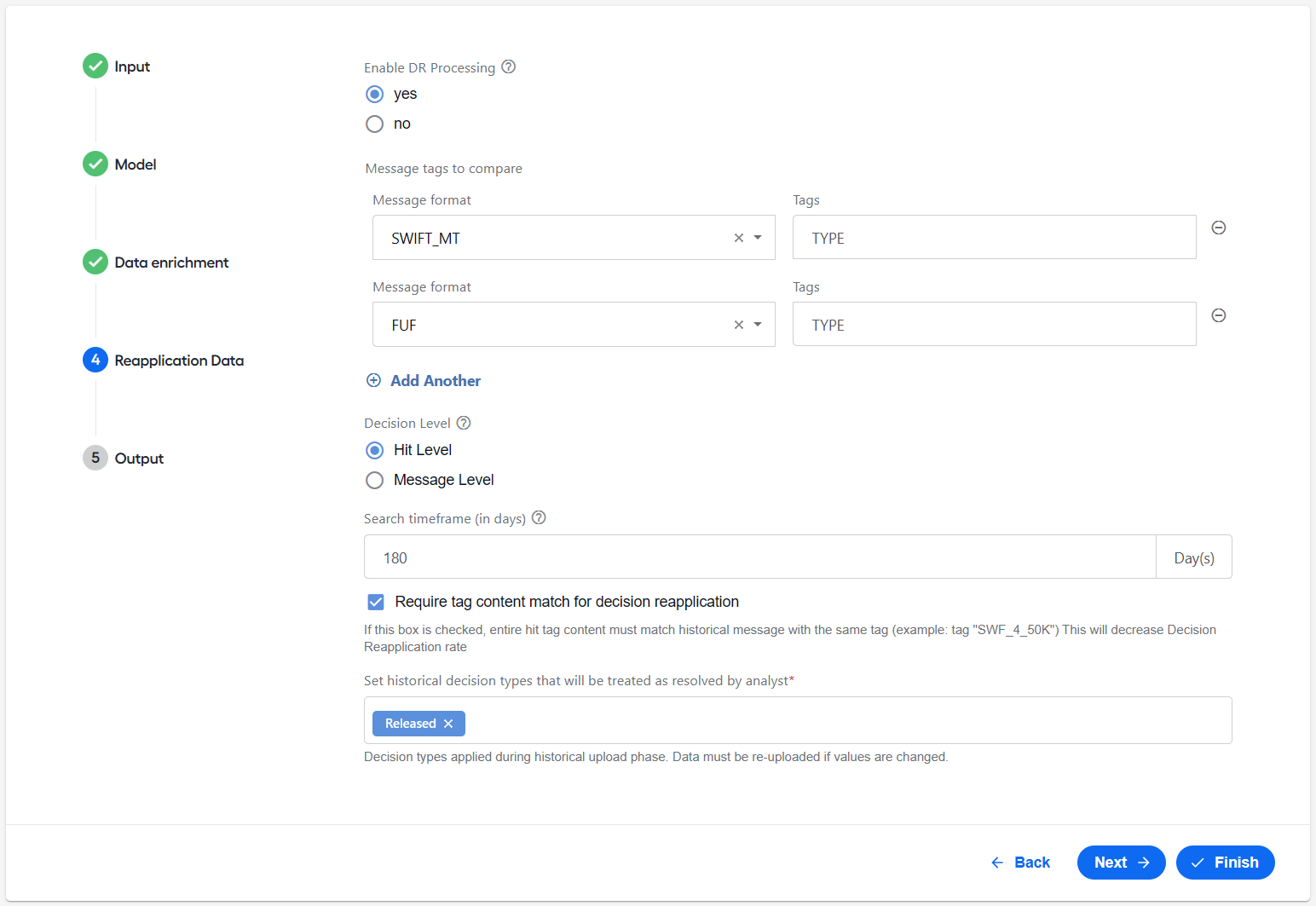
Task: Open the Reapplication Data step label
Action: coord(179,361)
